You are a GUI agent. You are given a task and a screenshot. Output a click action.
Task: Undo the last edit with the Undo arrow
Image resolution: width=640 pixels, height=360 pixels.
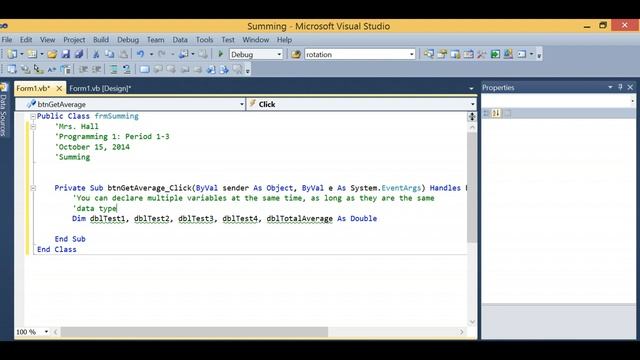pos(140,54)
